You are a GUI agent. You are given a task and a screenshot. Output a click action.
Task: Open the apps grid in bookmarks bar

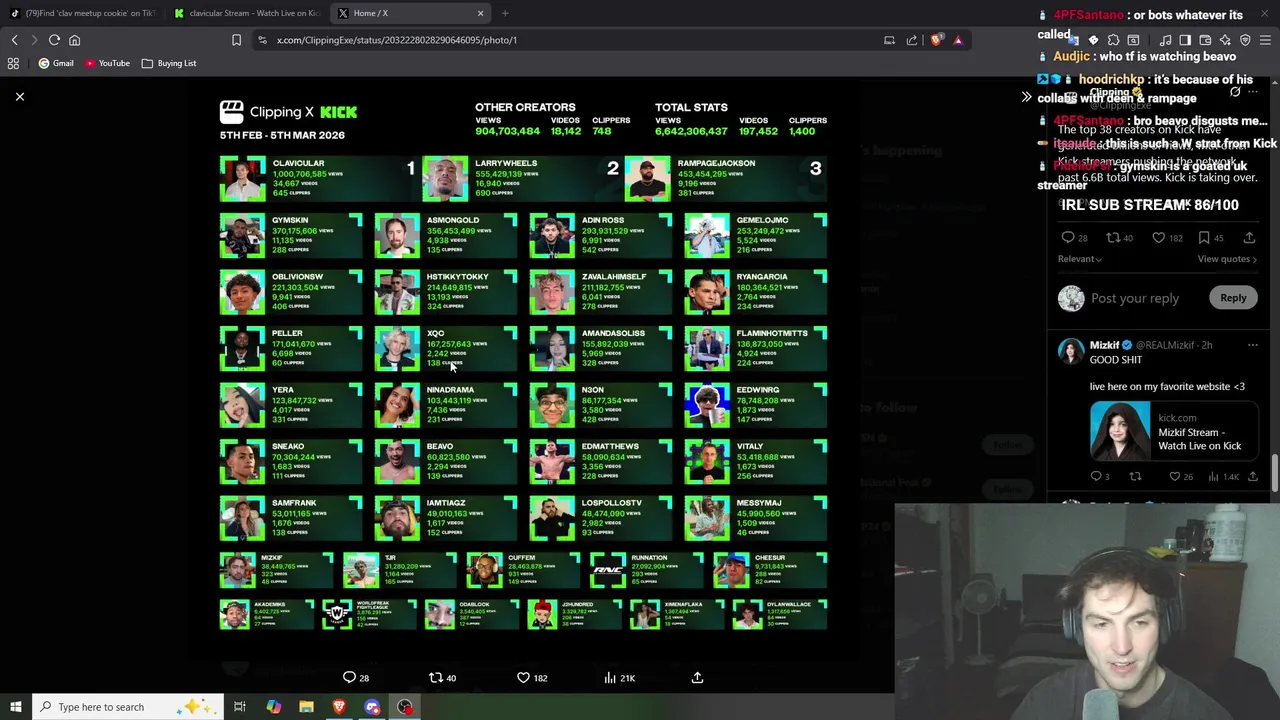pos(13,63)
